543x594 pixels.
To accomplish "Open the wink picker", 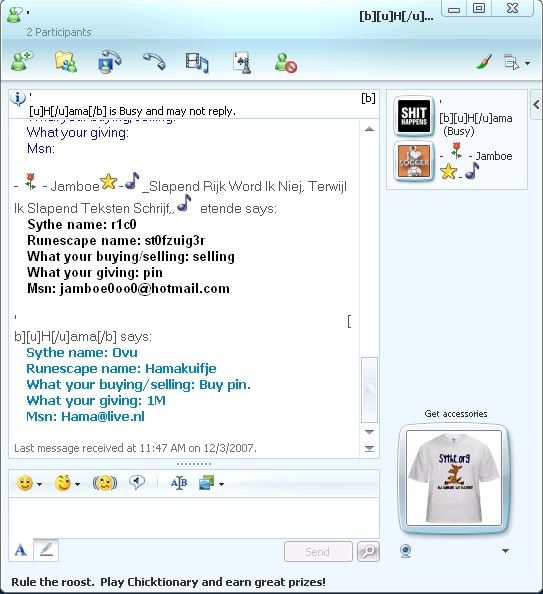I will pyautogui.click(x=63, y=483).
